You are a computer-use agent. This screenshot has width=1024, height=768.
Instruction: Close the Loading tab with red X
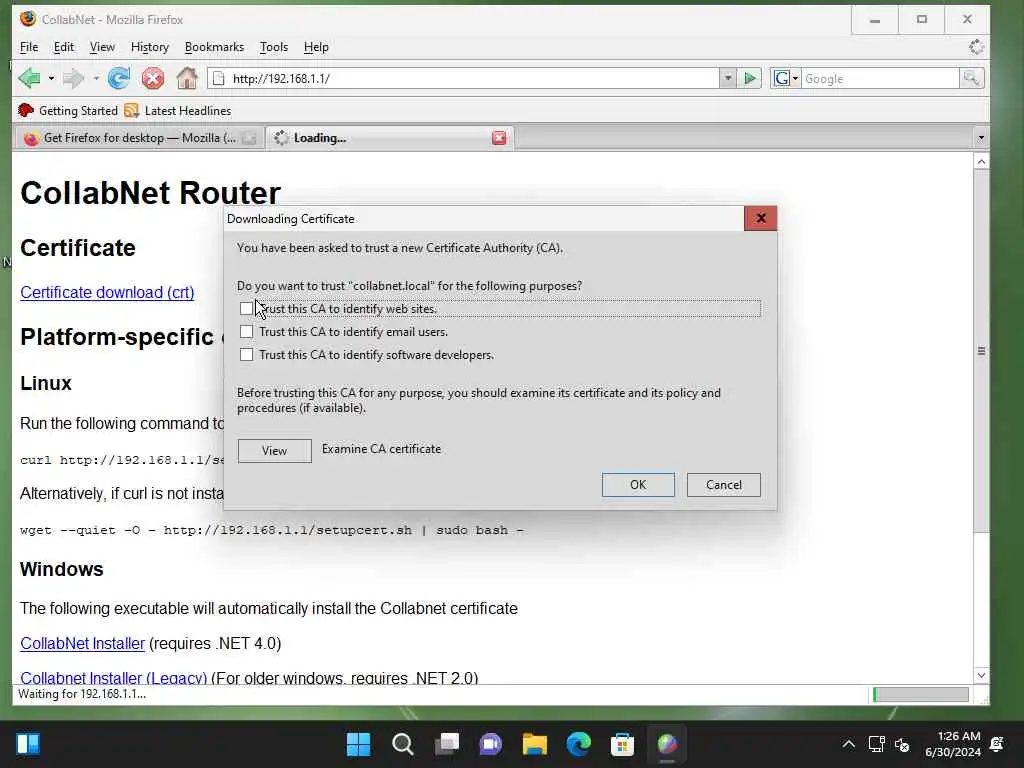[x=499, y=138]
